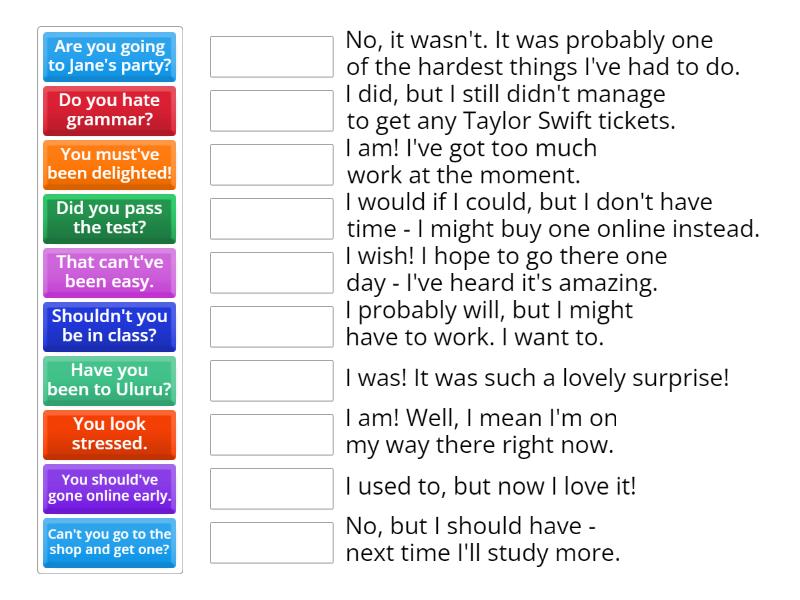Click the box beside 'I would if I could'
The width and height of the screenshot is (800, 600).
(x=271, y=219)
